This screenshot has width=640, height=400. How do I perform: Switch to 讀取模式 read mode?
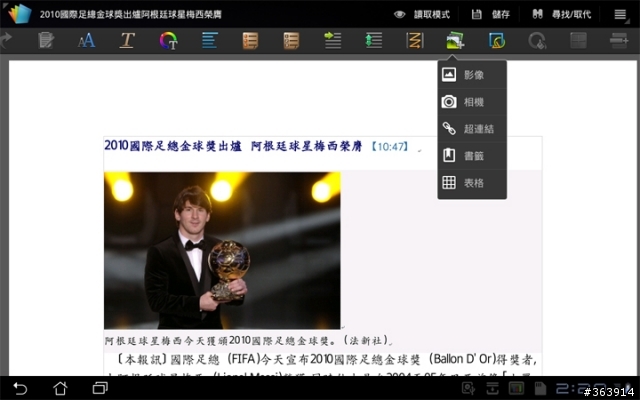click(422, 14)
